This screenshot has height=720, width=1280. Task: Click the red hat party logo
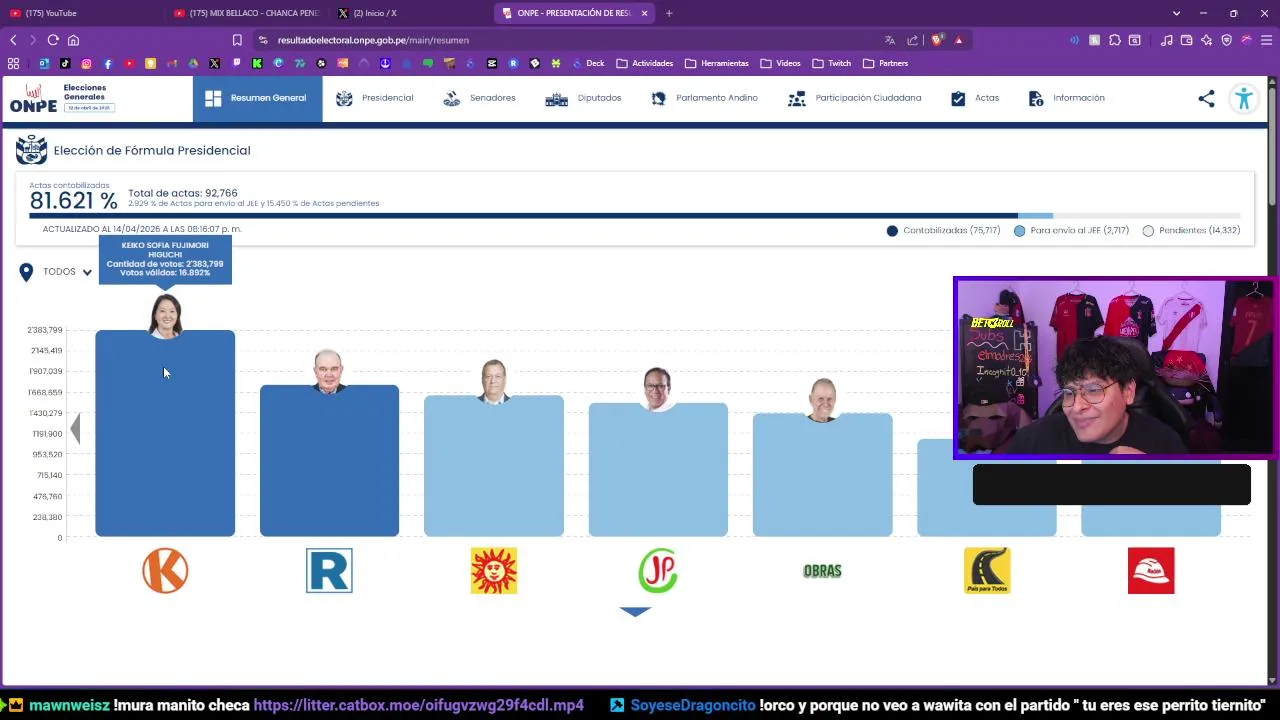[x=1151, y=571]
